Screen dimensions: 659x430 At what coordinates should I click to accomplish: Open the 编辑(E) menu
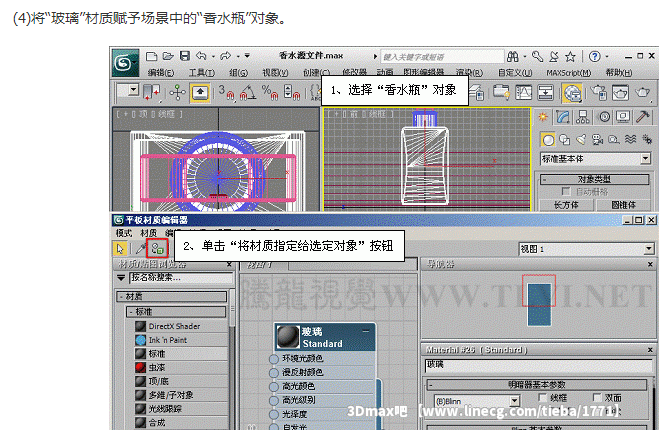tap(161, 73)
